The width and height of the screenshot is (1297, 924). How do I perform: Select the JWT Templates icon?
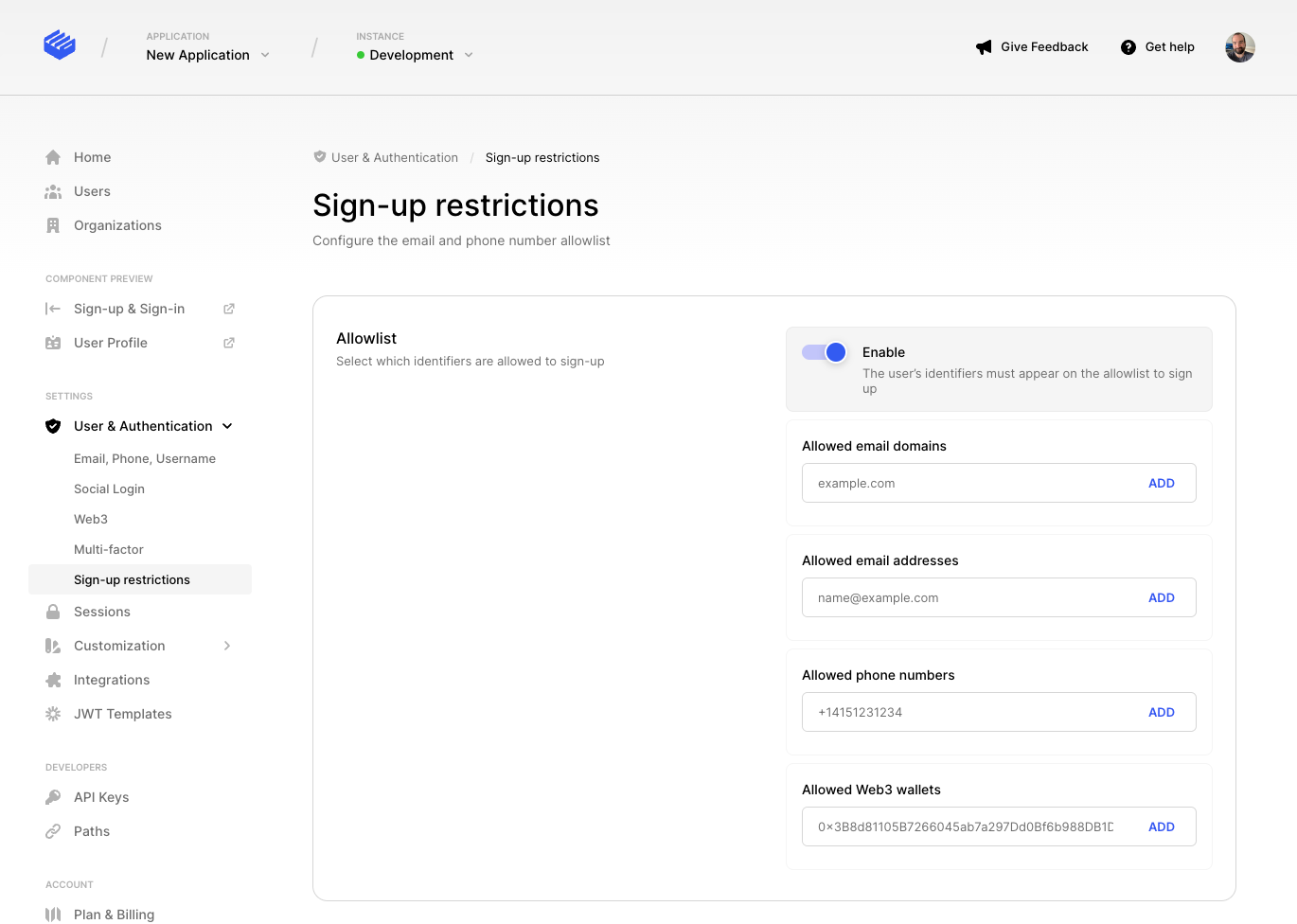(x=54, y=714)
